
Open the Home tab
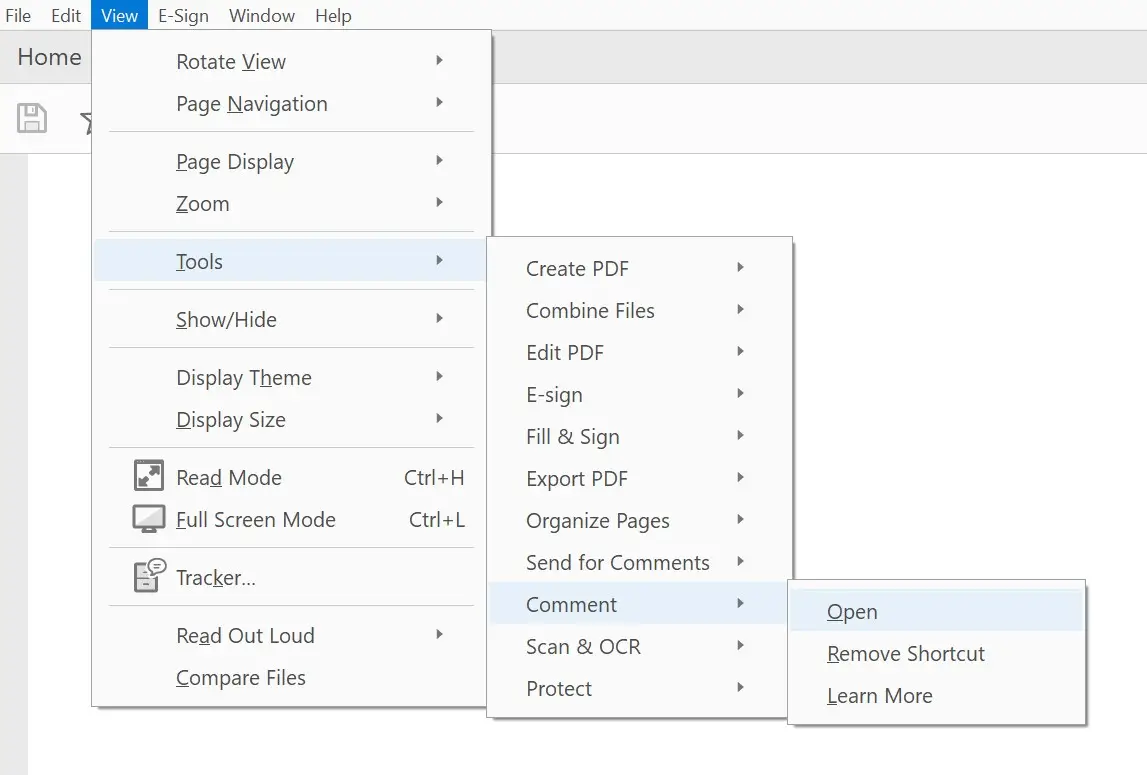[x=49, y=58]
